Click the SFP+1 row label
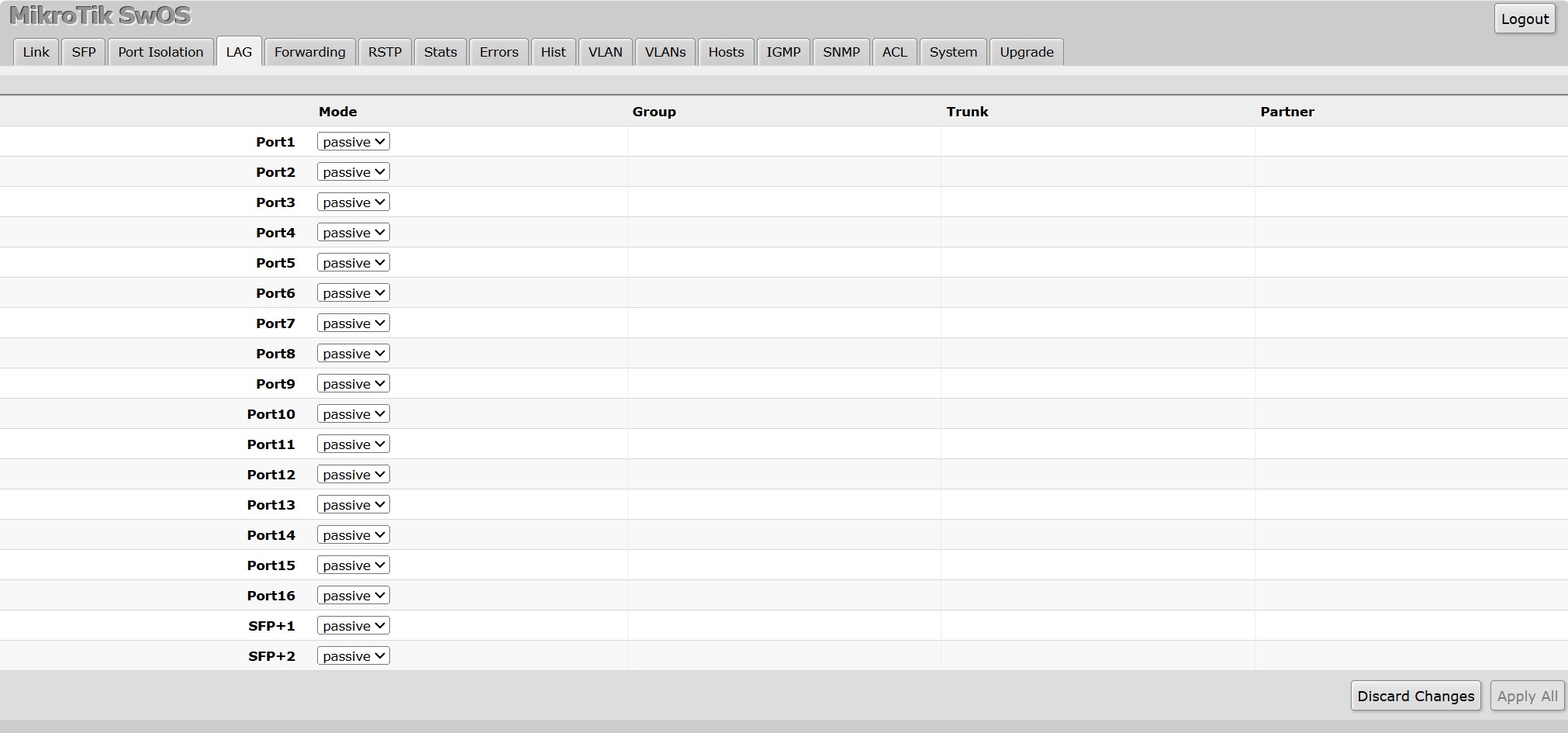Screen dimensions: 1568x733 271,626
